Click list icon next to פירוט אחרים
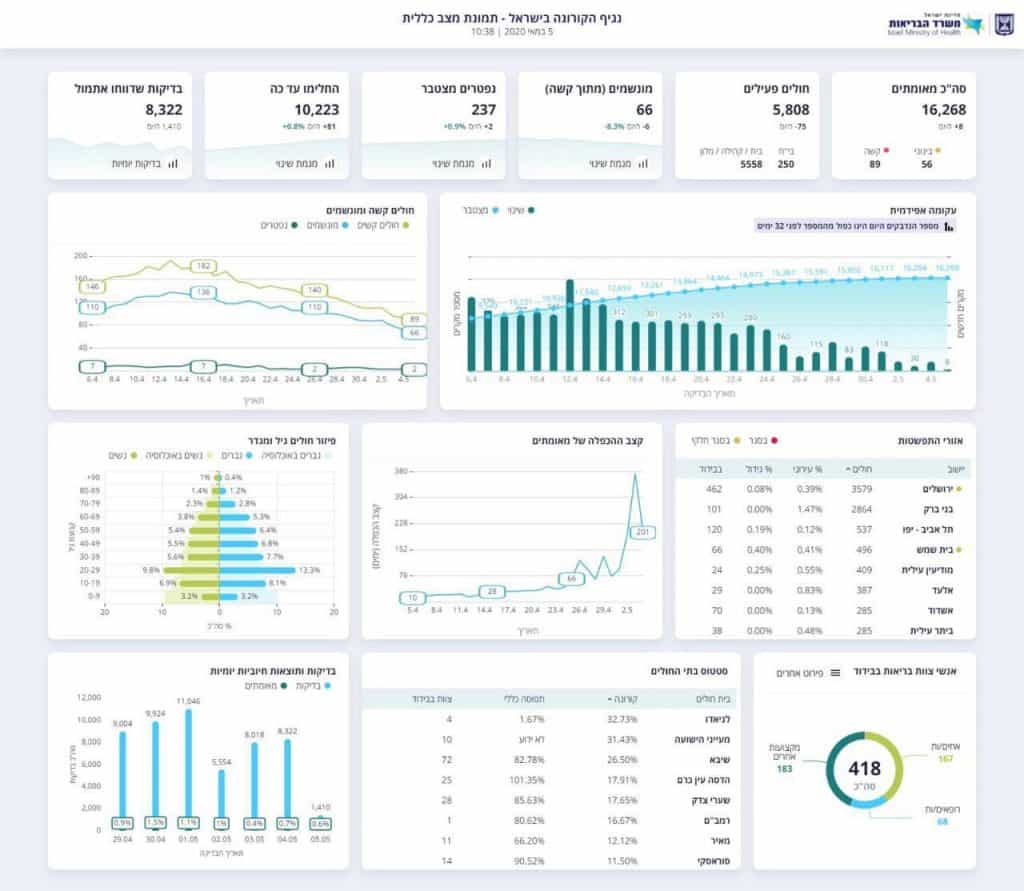The width and height of the screenshot is (1024, 891). (x=836, y=673)
